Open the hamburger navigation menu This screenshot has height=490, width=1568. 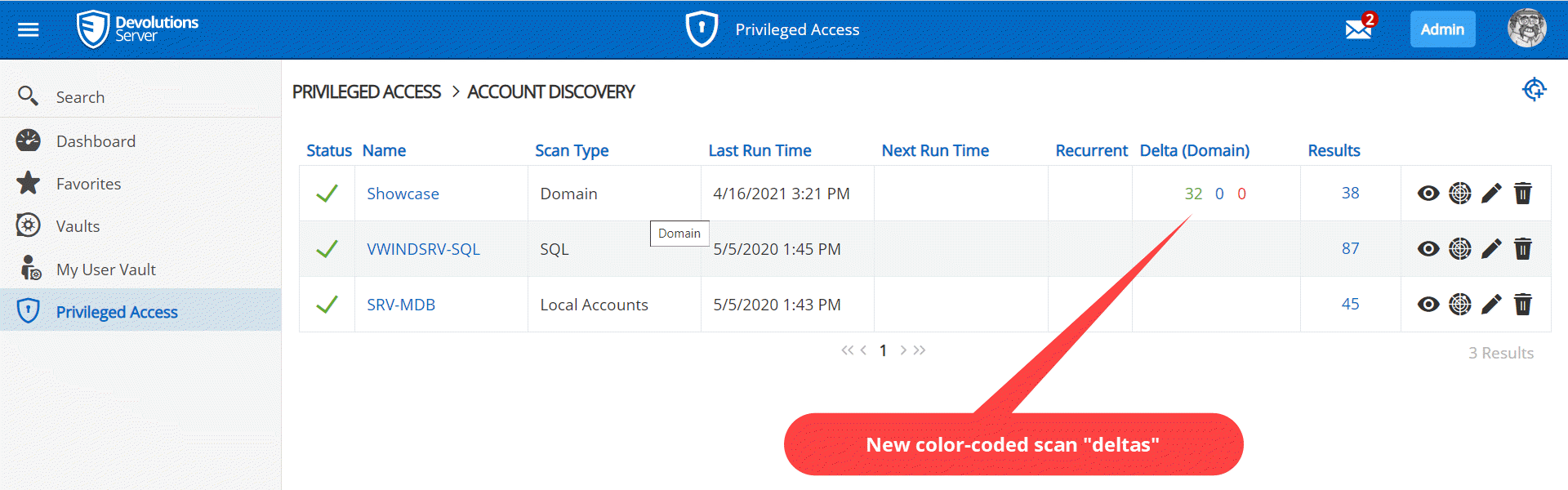point(29,30)
